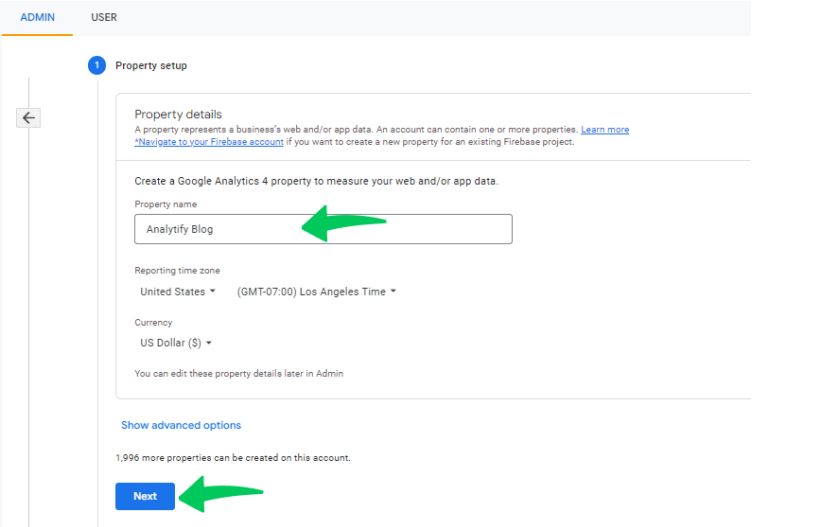Expand Show advanced options
This screenshot has height=527, width=827.
pos(181,425)
